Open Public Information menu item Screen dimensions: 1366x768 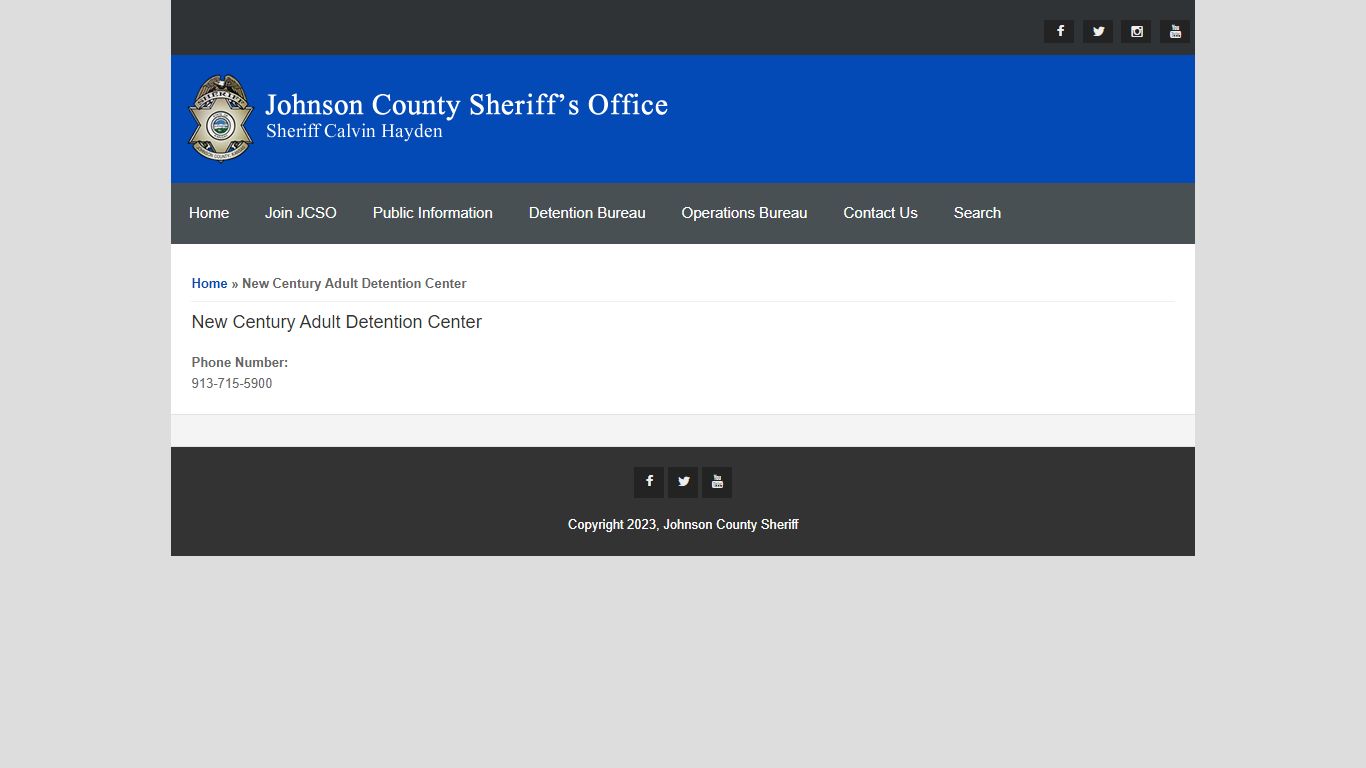[433, 213]
